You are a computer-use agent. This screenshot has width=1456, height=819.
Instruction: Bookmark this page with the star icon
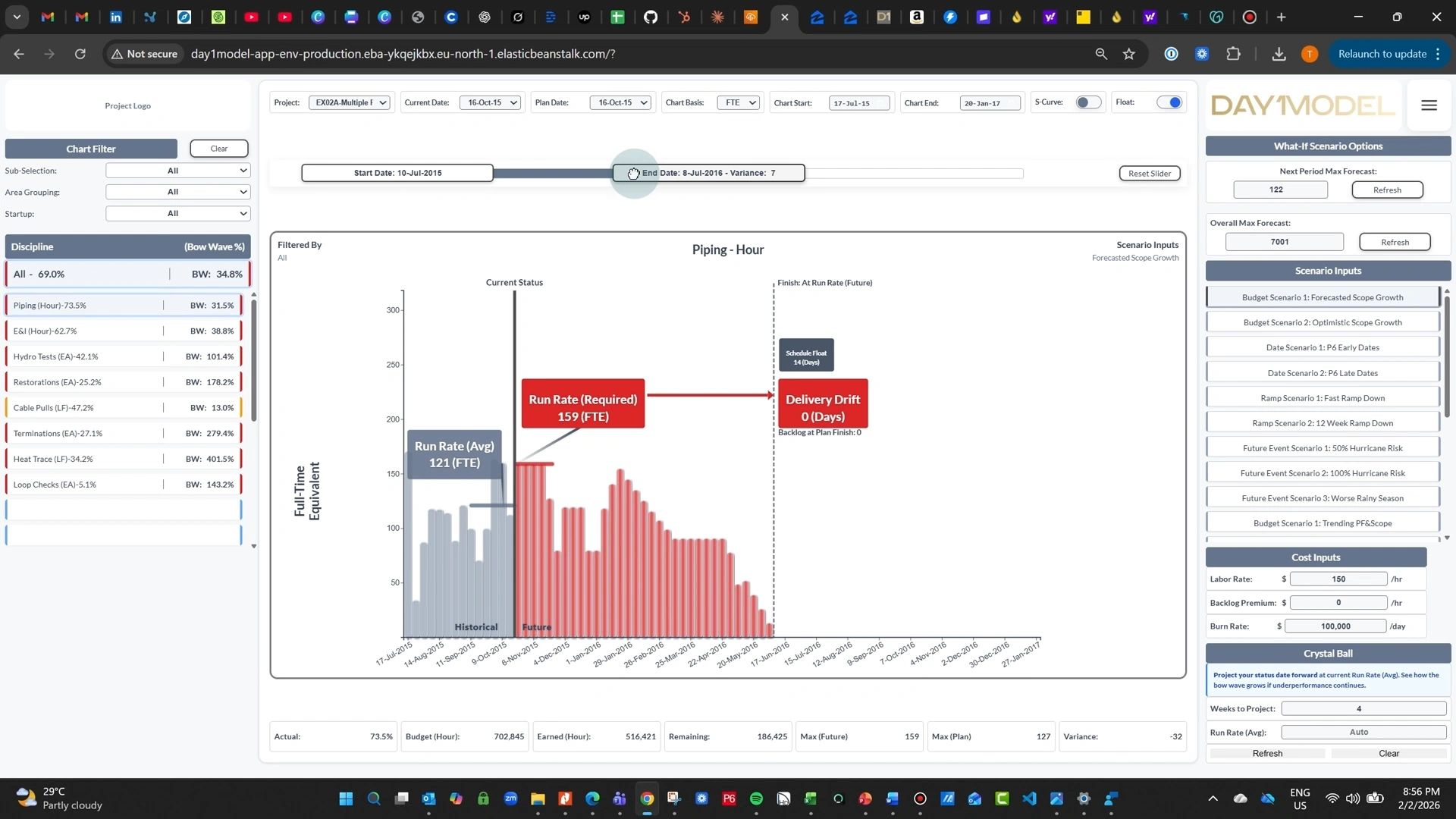(x=1129, y=54)
